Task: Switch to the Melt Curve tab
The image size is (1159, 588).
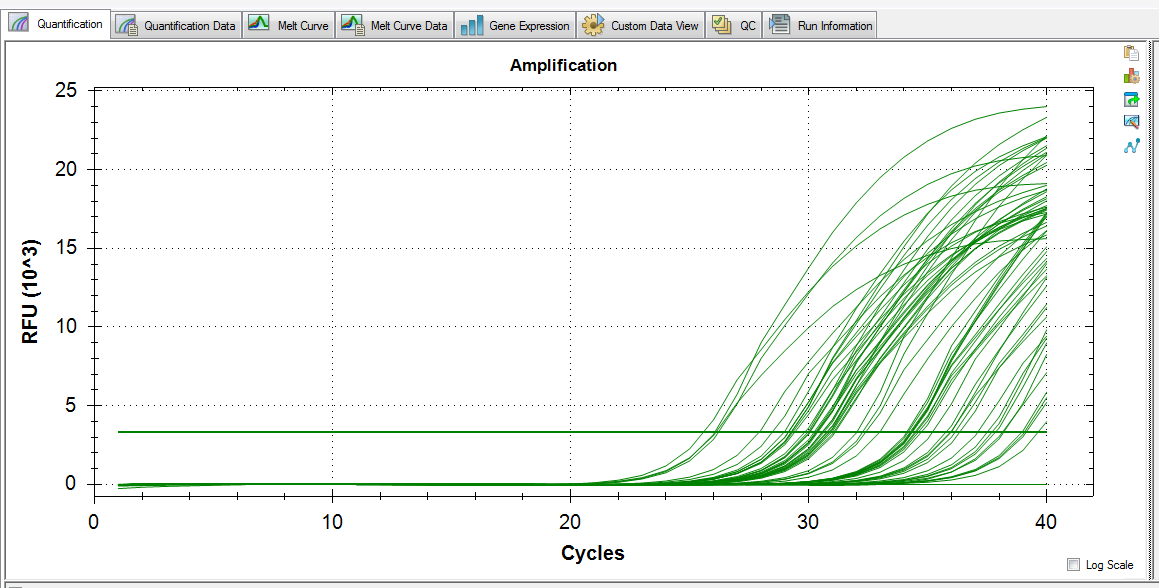Action: (x=288, y=26)
